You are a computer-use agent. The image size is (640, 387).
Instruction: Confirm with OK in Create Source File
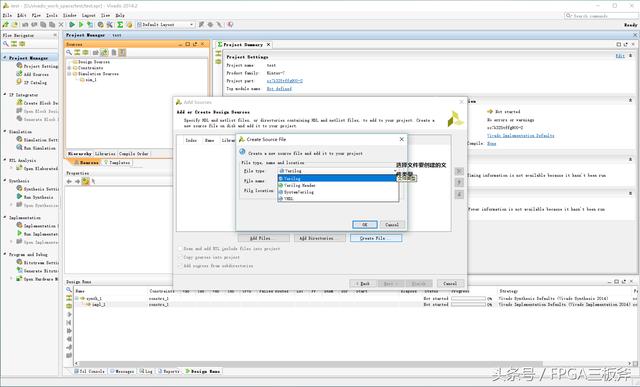pos(364,225)
